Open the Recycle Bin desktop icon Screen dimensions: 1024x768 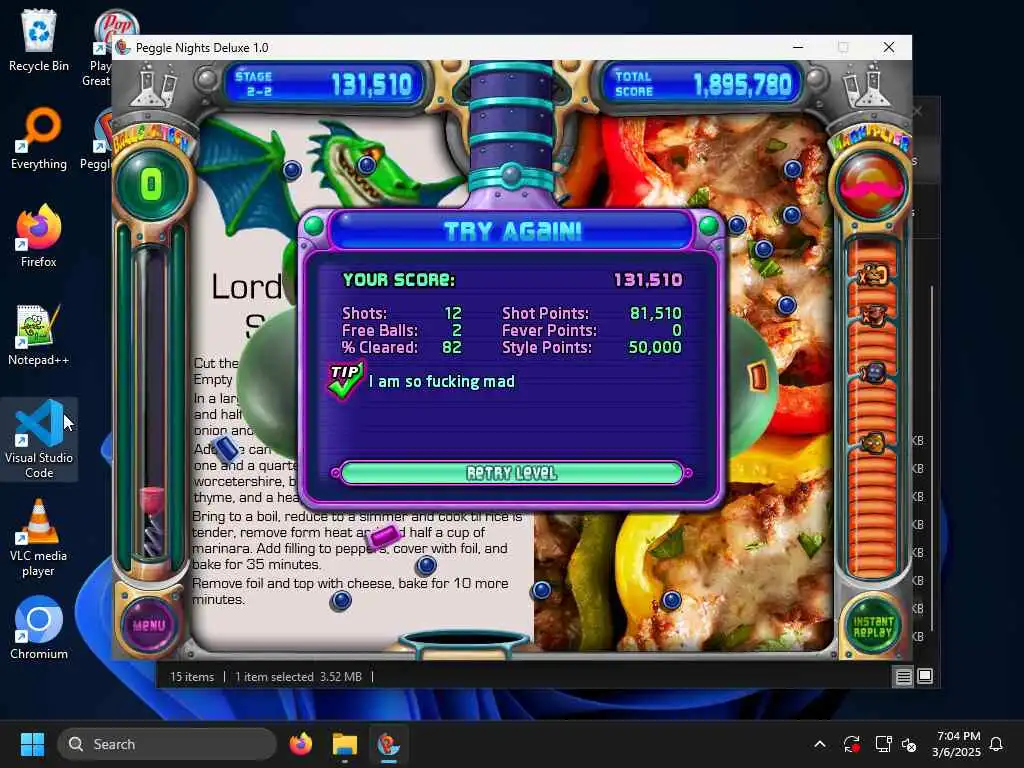39,40
